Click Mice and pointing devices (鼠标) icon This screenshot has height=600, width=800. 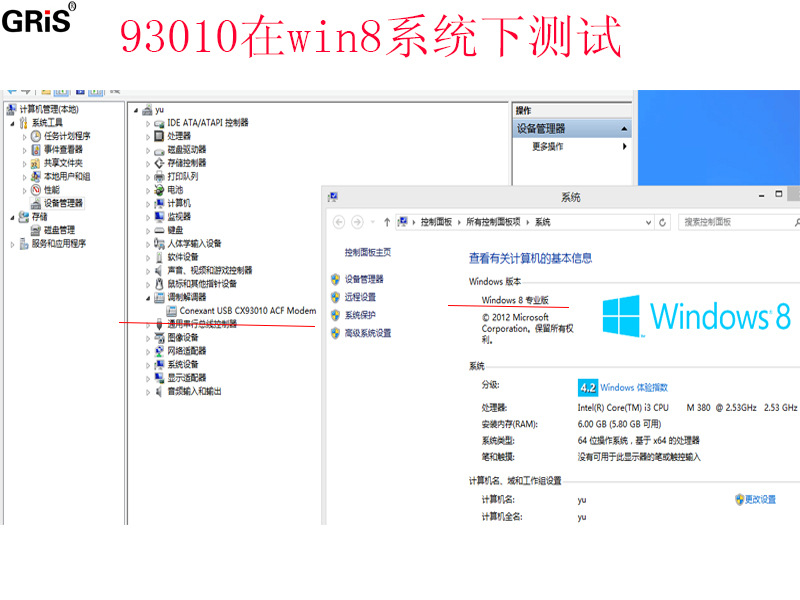point(159,284)
